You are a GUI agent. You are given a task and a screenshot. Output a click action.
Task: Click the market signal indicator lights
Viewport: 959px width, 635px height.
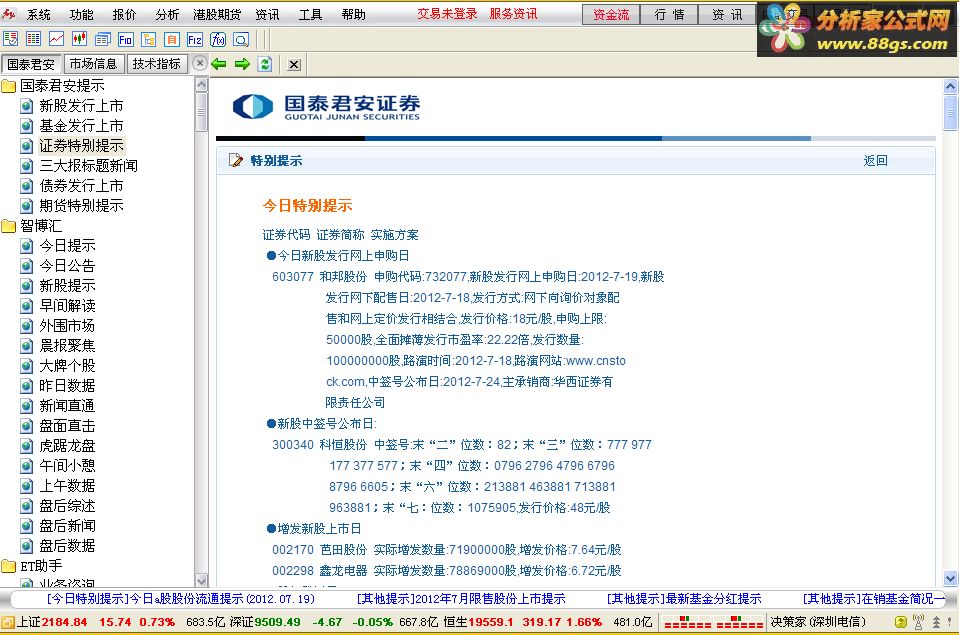(x=714, y=622)
